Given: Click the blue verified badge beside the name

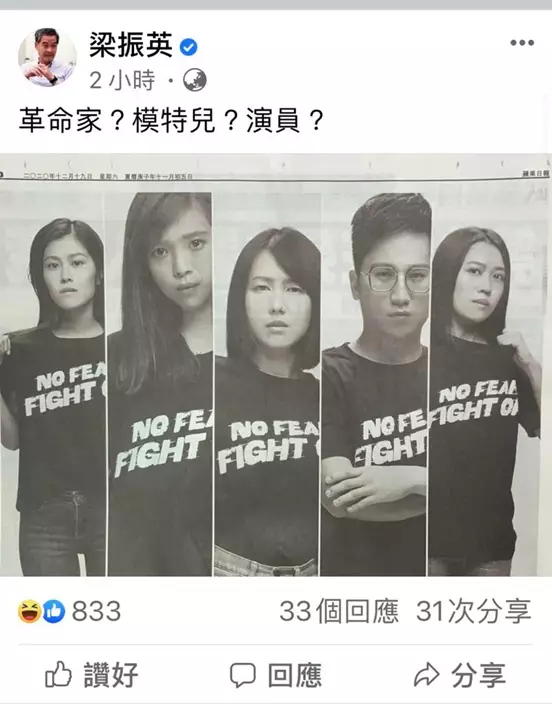Looking at the screenshot, I should tap(188, 47).
